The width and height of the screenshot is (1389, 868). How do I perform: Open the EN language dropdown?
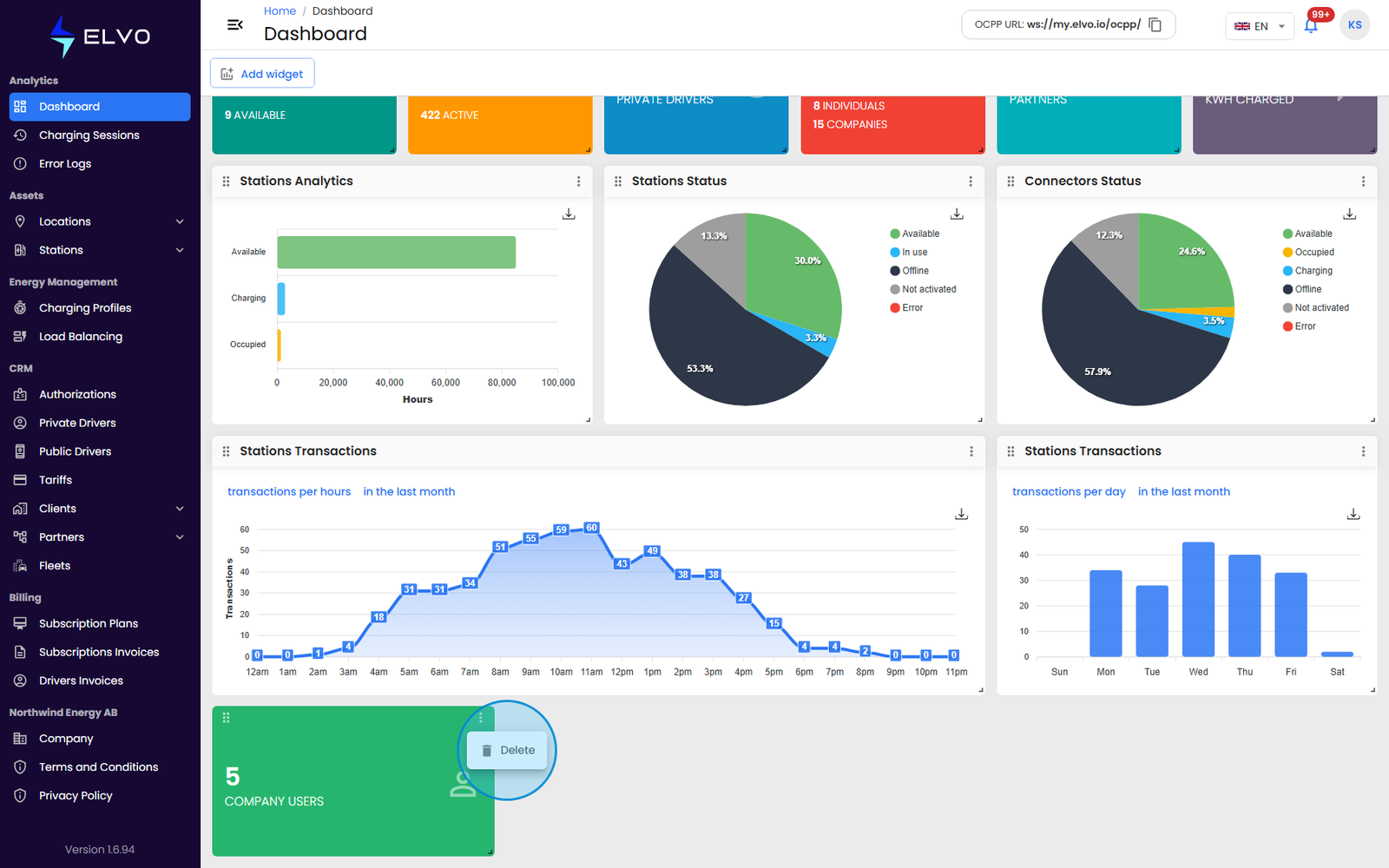(1259, 26)
